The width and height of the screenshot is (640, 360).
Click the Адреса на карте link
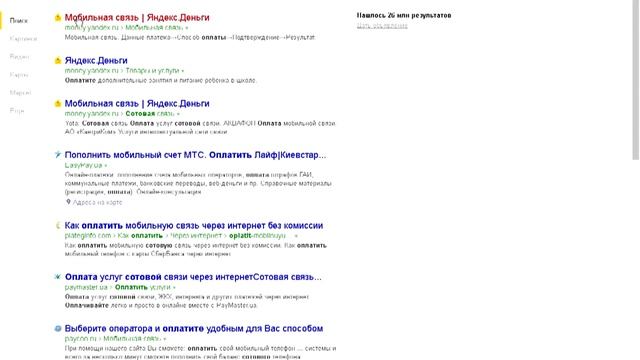tap(97, 202)
